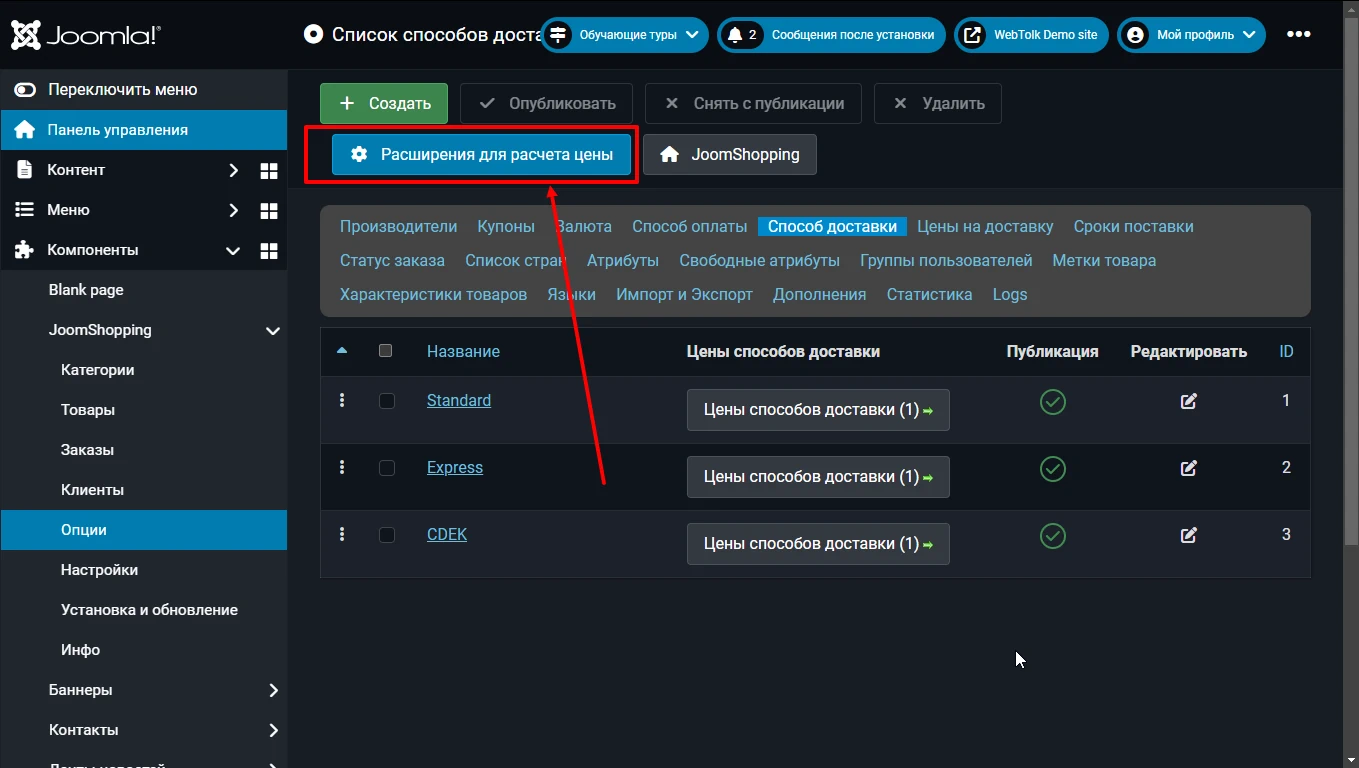Image resolution: width=1359 pixels, height=768 pixels.
Task: Select the Способ доставки tab
Action: [832, 227]
